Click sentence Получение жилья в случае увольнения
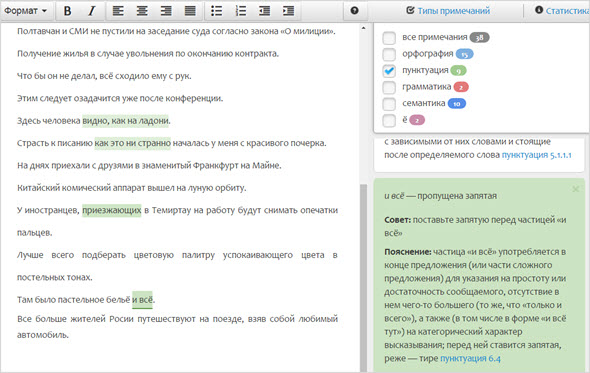Image resolution: width=590 pixels, height=373 pixels. click(x=148, y=53)
